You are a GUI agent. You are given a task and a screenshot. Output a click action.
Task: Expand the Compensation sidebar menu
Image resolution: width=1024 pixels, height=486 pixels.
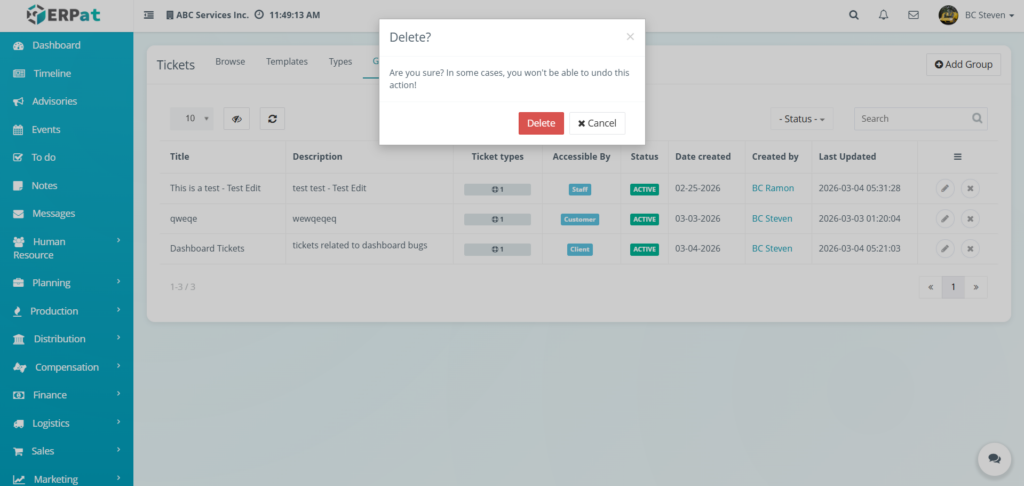click(x=67, y=367)
